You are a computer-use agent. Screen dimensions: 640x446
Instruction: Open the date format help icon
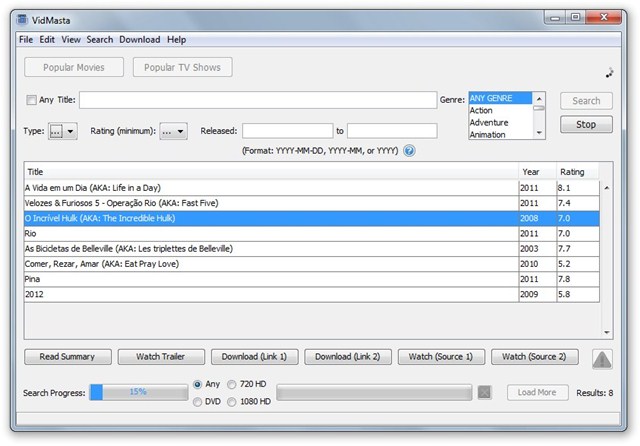point(409,151)
